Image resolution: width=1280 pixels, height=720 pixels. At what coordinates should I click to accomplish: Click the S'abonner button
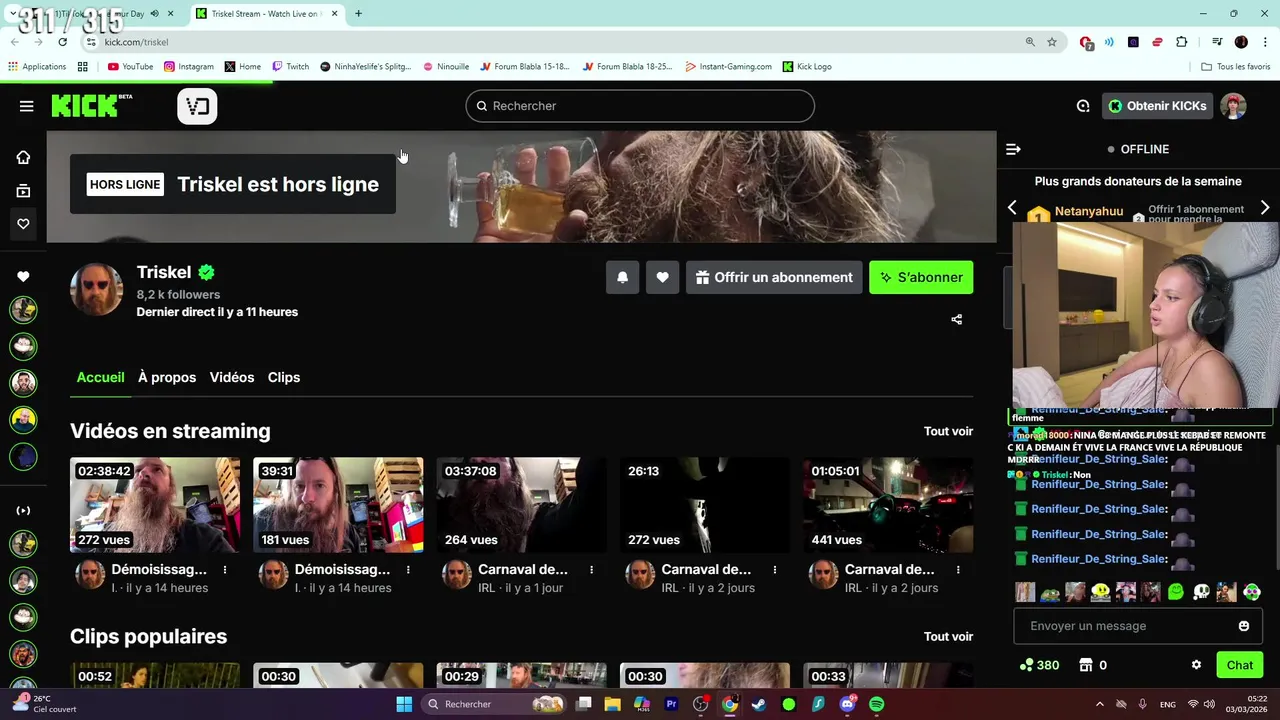click(921, 277)
